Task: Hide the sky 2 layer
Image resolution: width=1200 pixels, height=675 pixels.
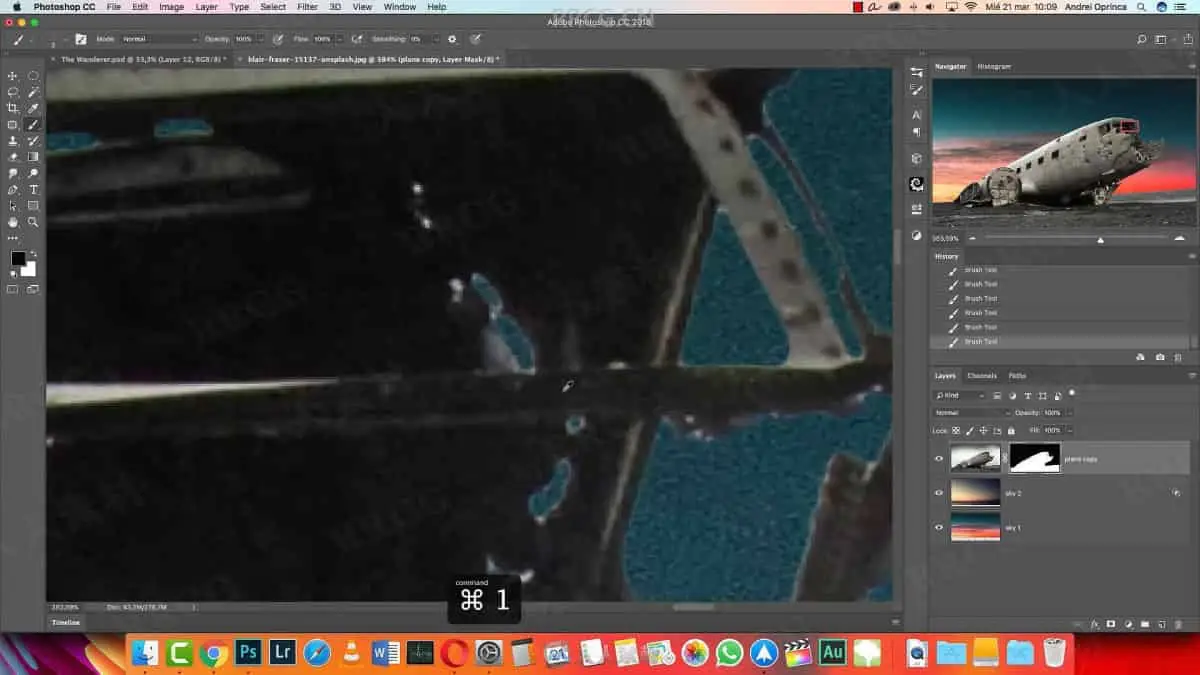Action: tap(938, 493)
